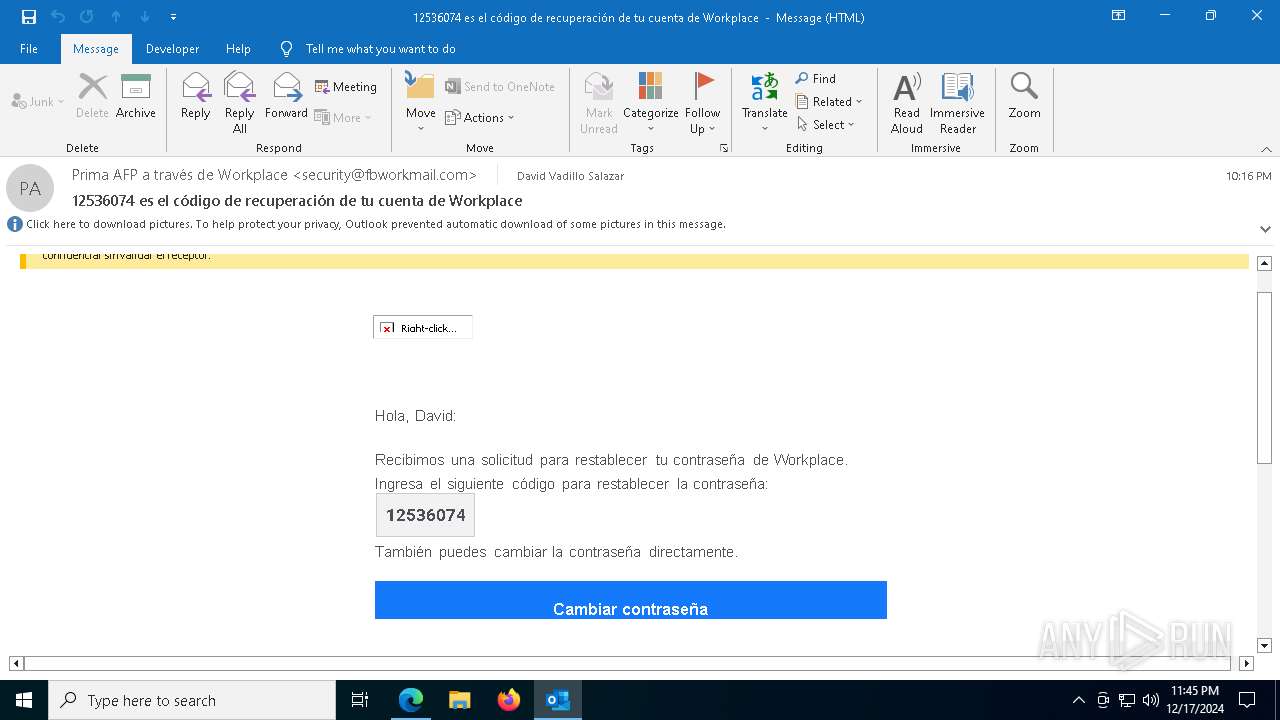
Task: Show hidden system tray icons
Action: pos(1078,700)
